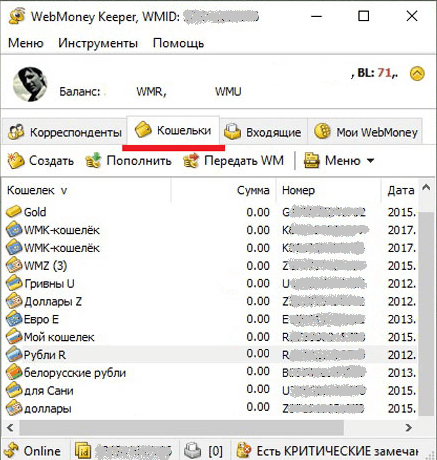Screen dimensions: 437x460
Task: Select the Евро E wallet
Action: click(210, 319)
